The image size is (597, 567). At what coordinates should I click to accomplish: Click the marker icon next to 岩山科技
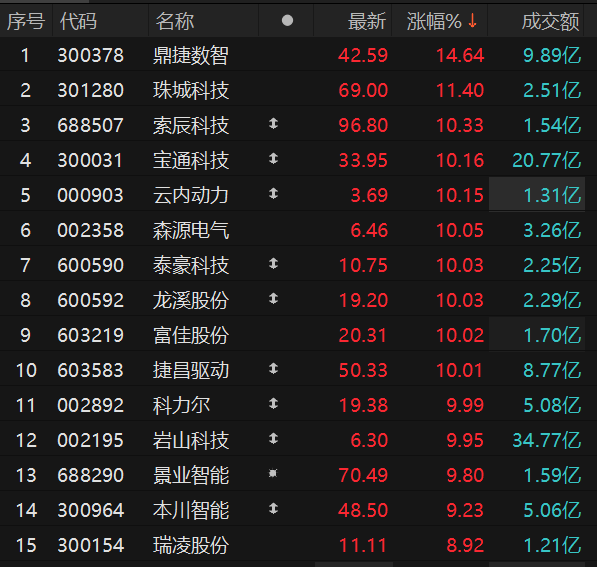273,439
